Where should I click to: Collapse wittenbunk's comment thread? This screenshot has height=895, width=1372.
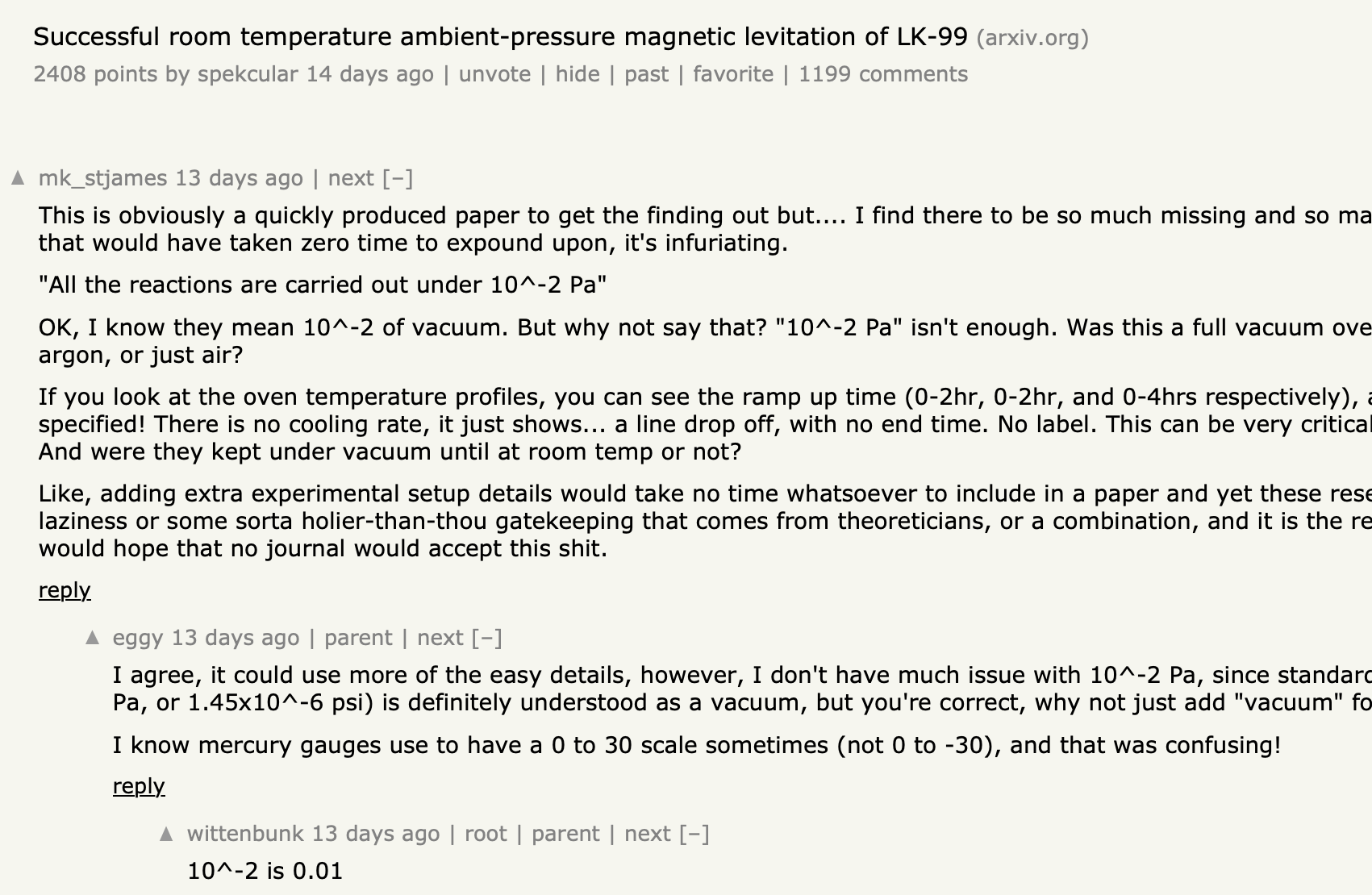click(x=694, y=834)
